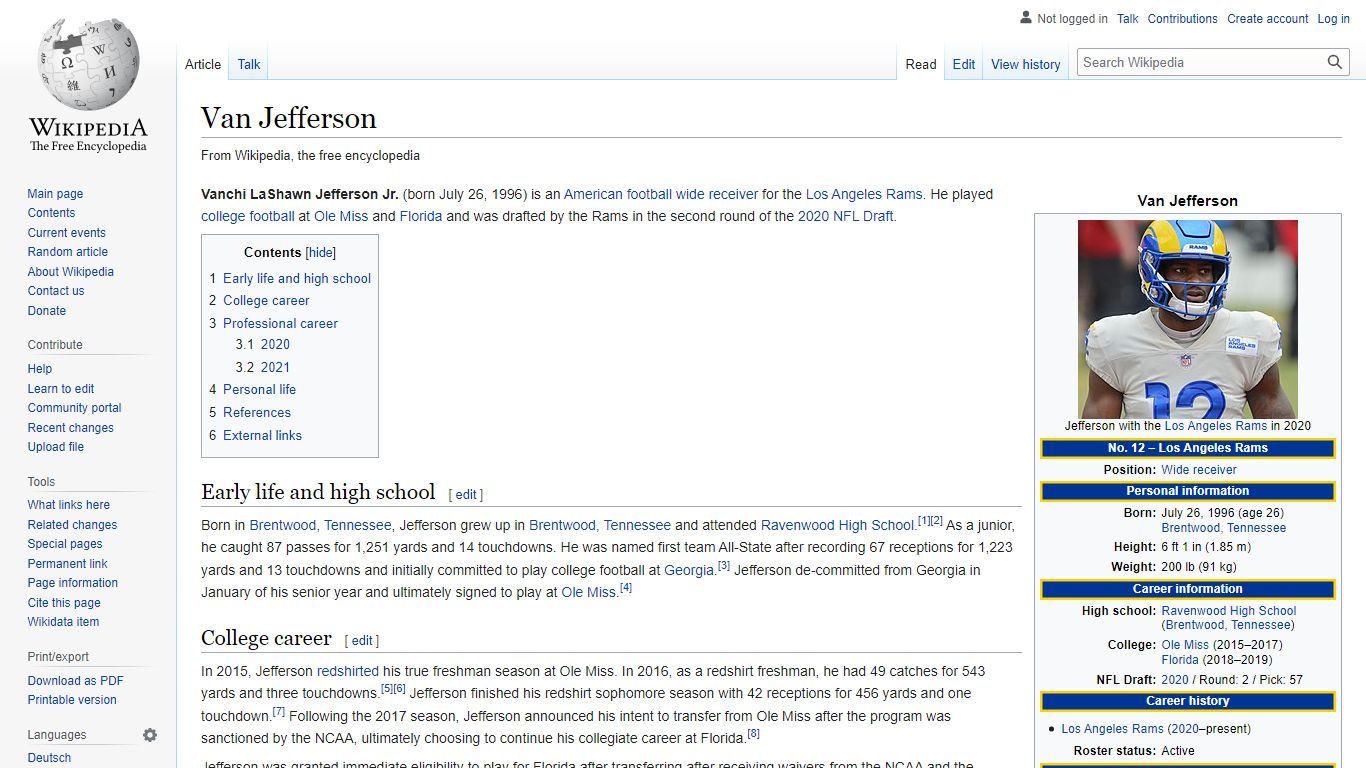Click citation reference [3]
Viewport: 1366px width, 768px height.
[724, 566]
